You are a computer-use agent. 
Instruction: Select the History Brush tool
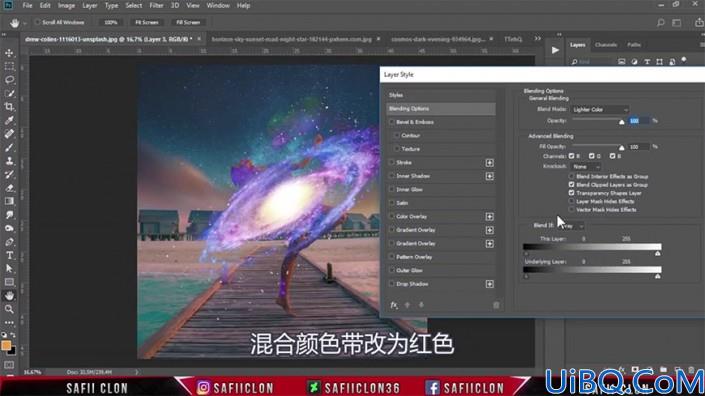(x=9, y=174)
